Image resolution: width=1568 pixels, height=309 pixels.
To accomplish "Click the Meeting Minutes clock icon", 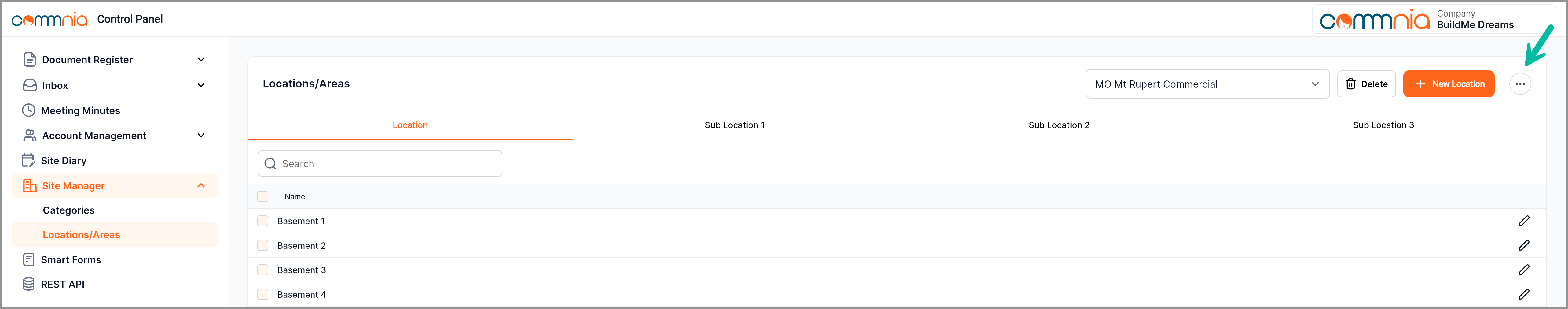I will 29,110.
